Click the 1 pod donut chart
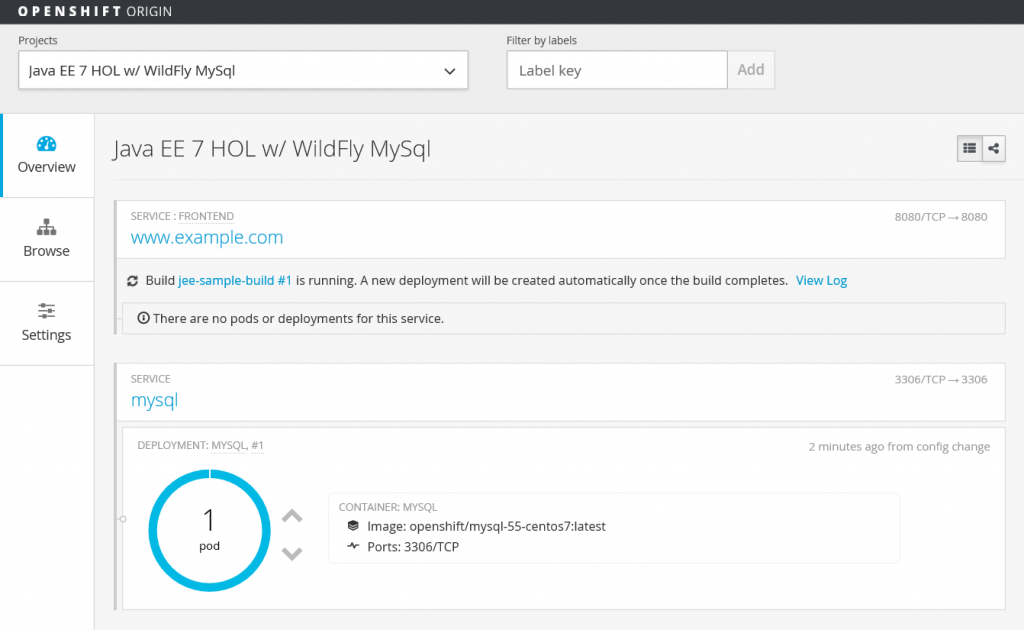Viewport: 1024px width, 630px height. (x=209, y=530)
